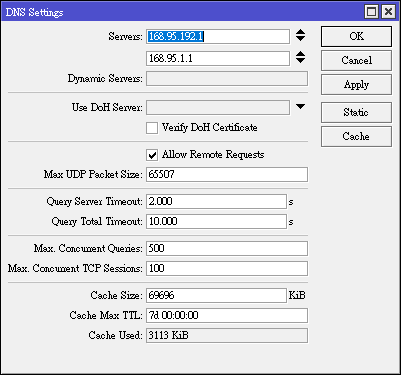Click the Cache Used value 3113 KiB

[227, 335]
